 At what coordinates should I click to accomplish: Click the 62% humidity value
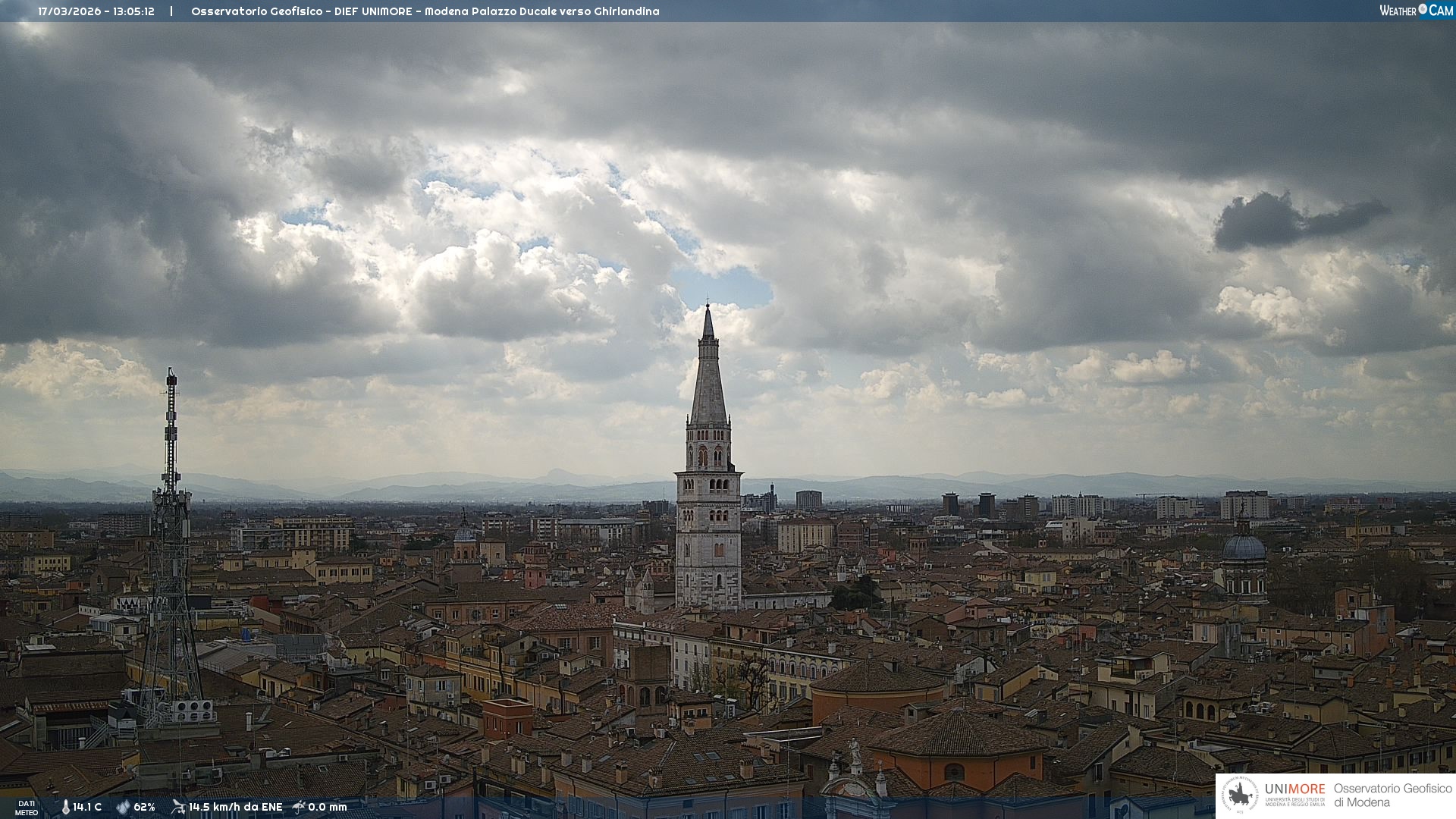coord(144,807)
